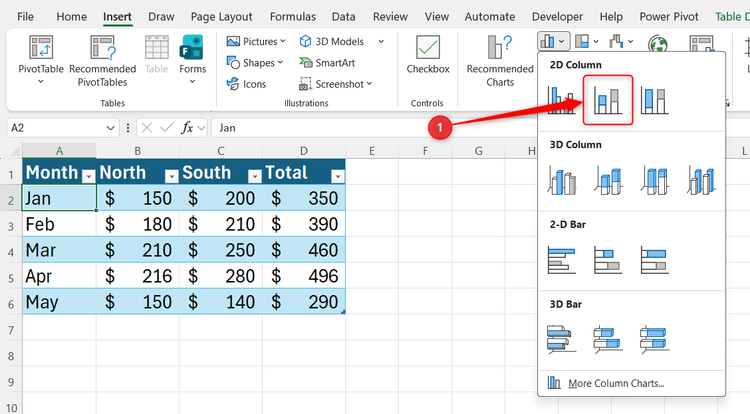Insert the 3D Stacked Bar chart
750x414 pixels.
608,339
